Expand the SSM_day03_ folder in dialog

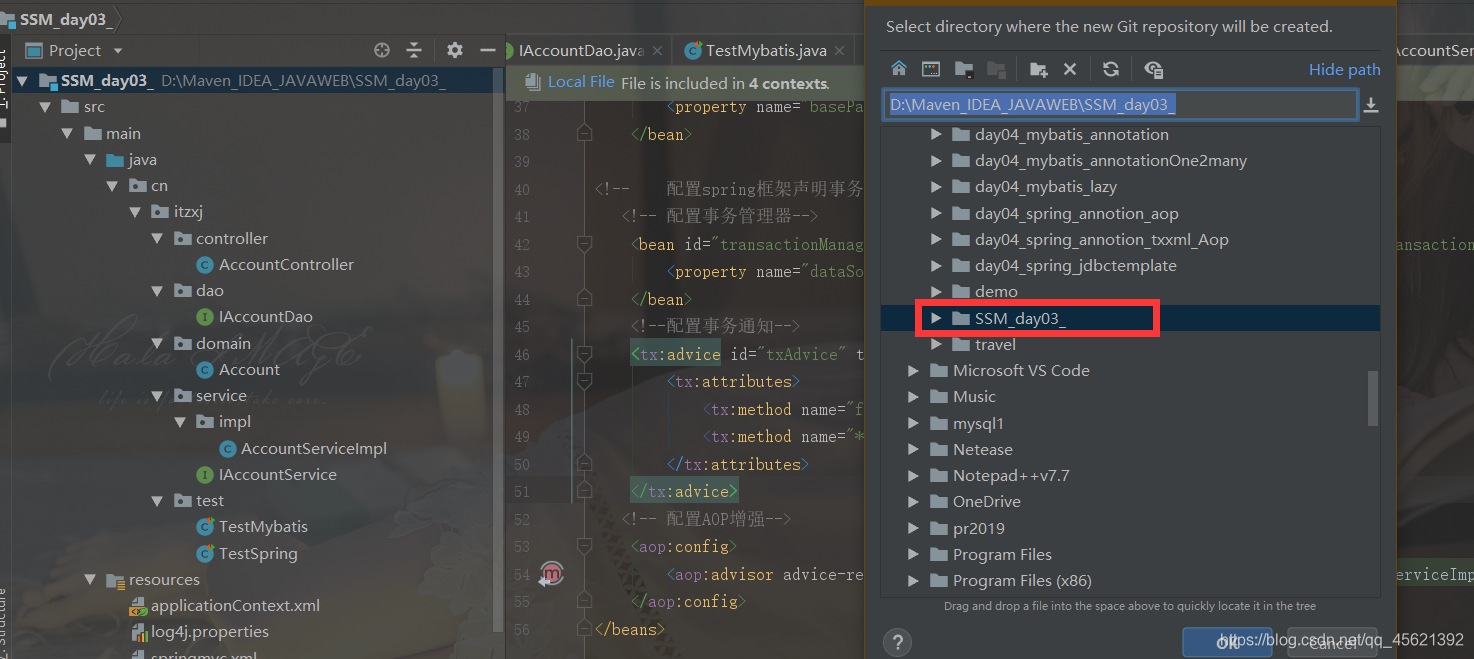tap(936, 318)
